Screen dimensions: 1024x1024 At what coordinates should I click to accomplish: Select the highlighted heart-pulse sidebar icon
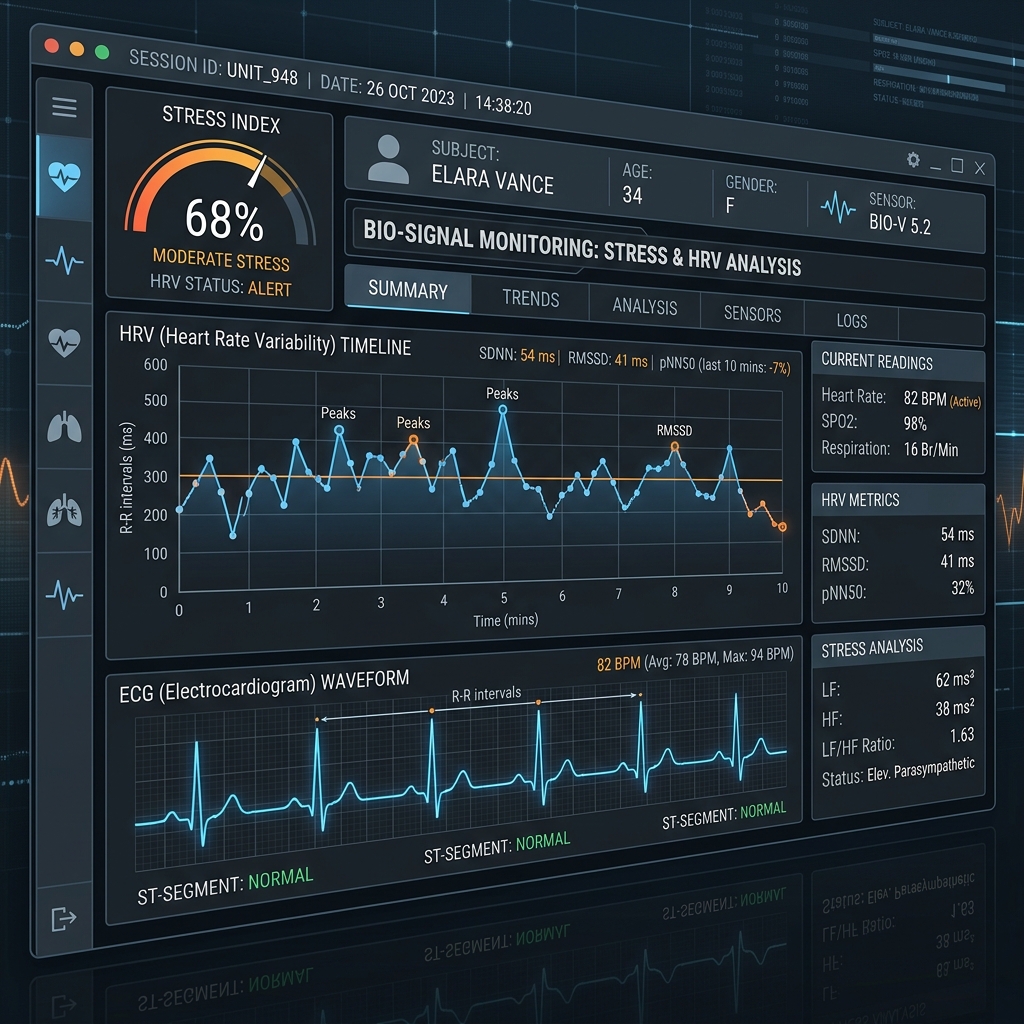[x=64, y=176]
